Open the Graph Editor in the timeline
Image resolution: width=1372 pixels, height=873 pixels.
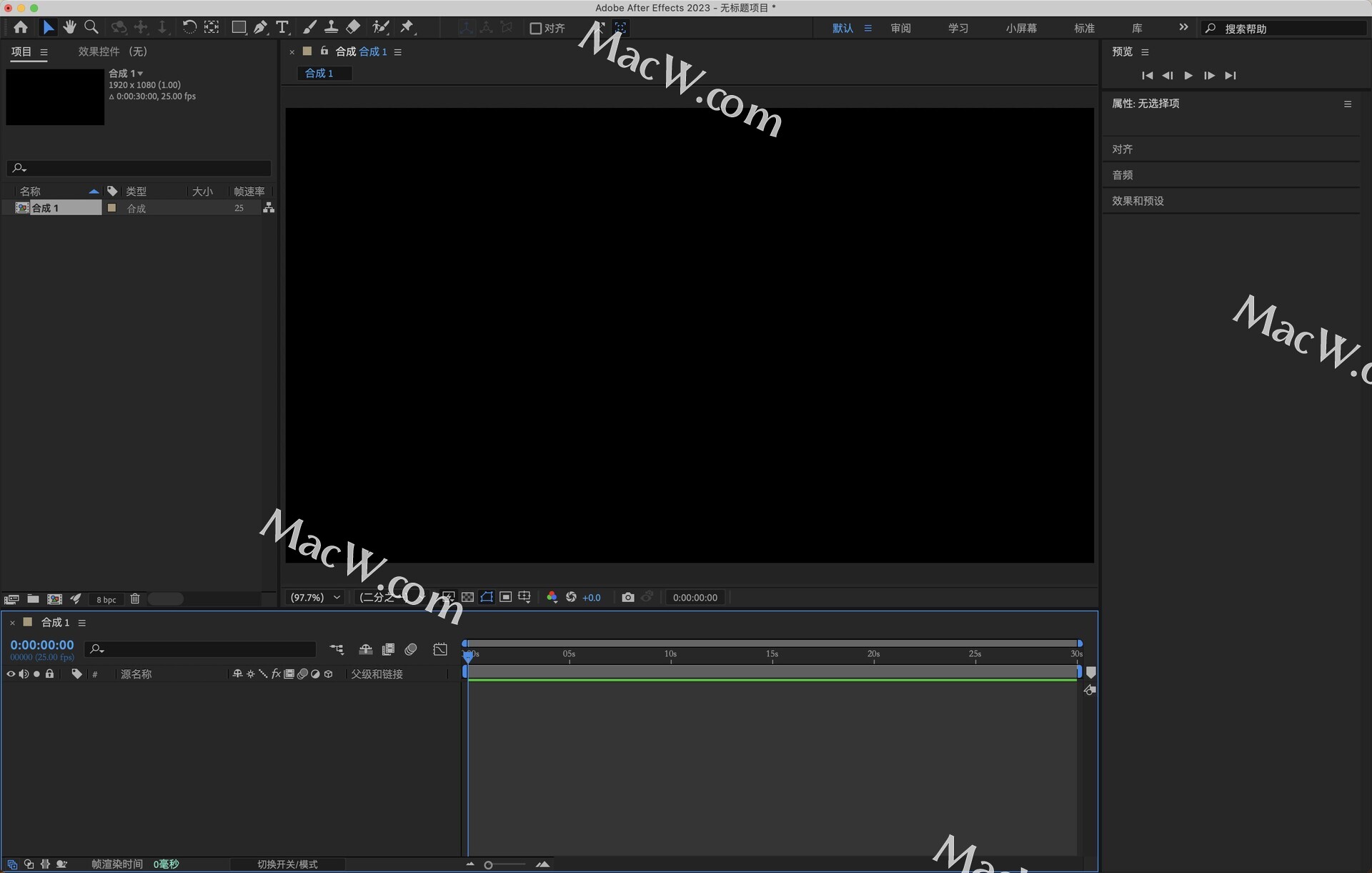(x=440, y=649)
